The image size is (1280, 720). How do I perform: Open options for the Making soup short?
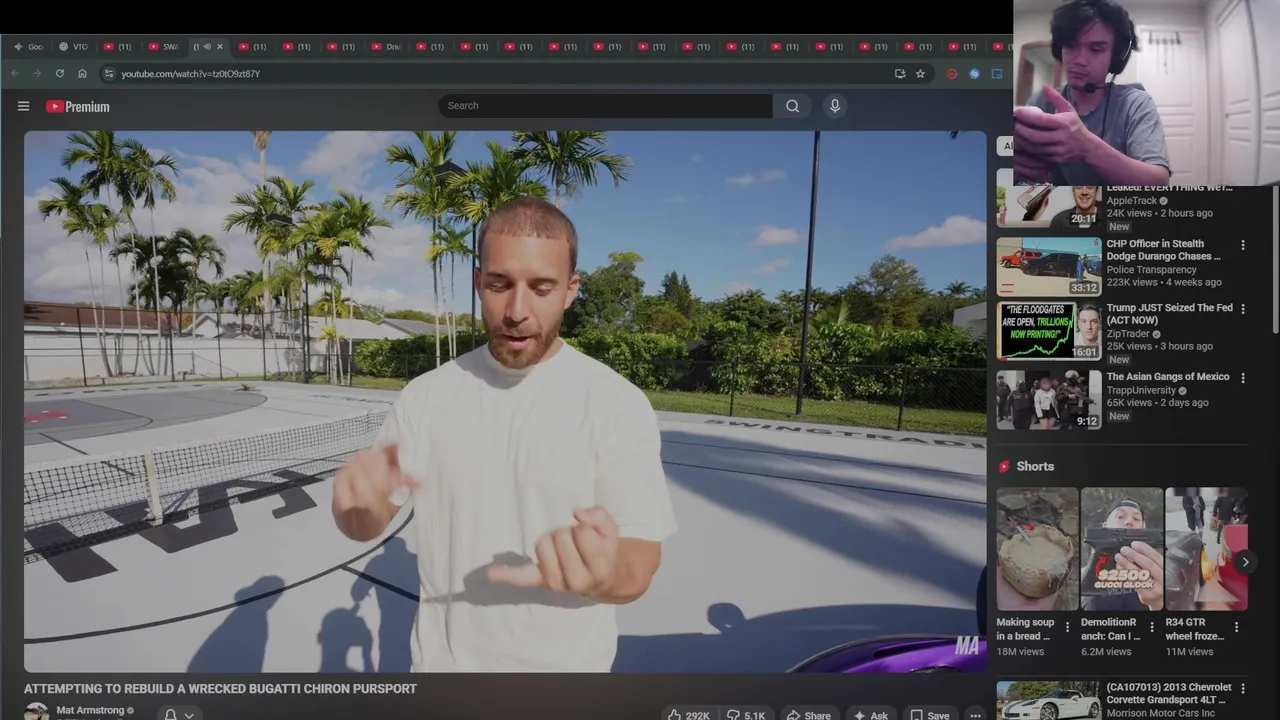(x=1067, y=627)
